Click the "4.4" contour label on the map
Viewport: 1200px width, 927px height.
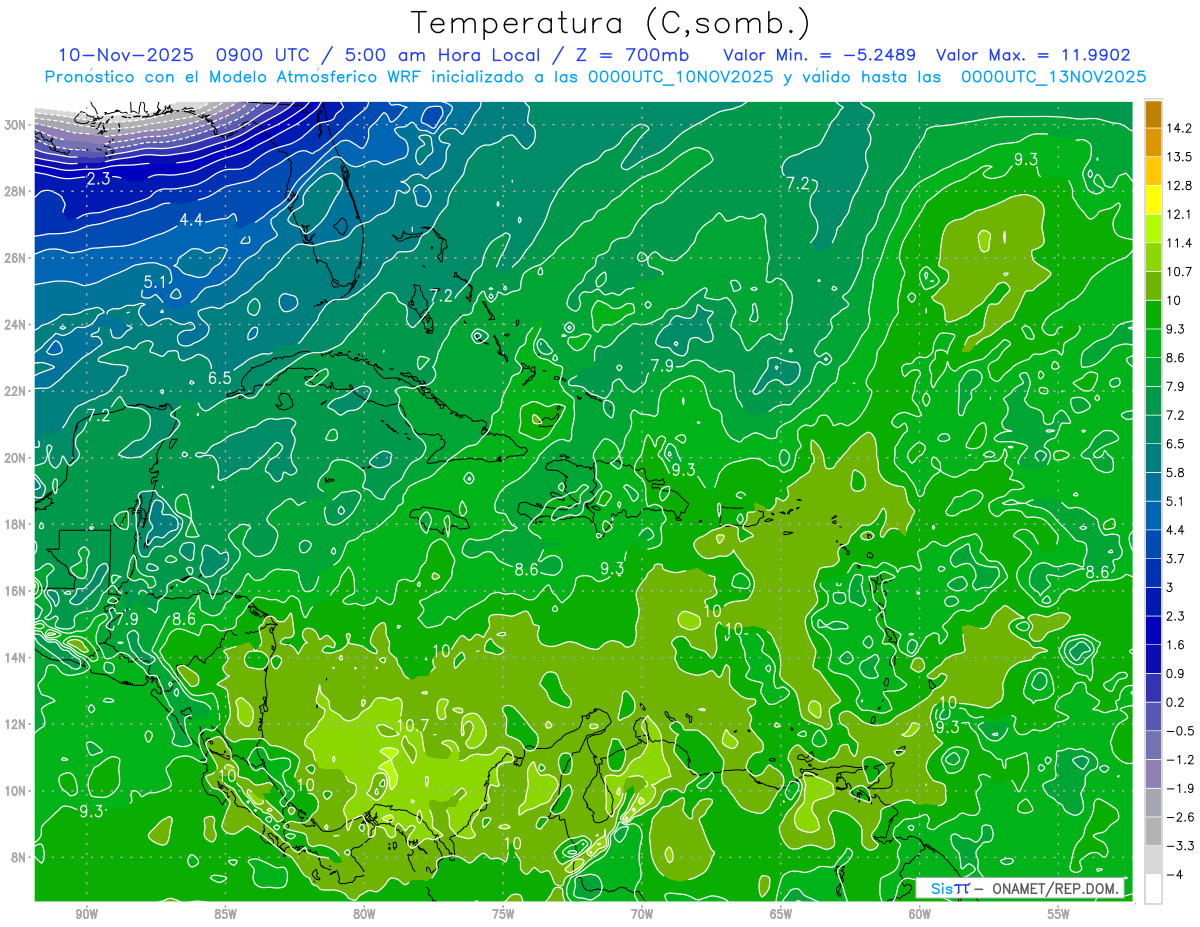click(x=192, y=220)
